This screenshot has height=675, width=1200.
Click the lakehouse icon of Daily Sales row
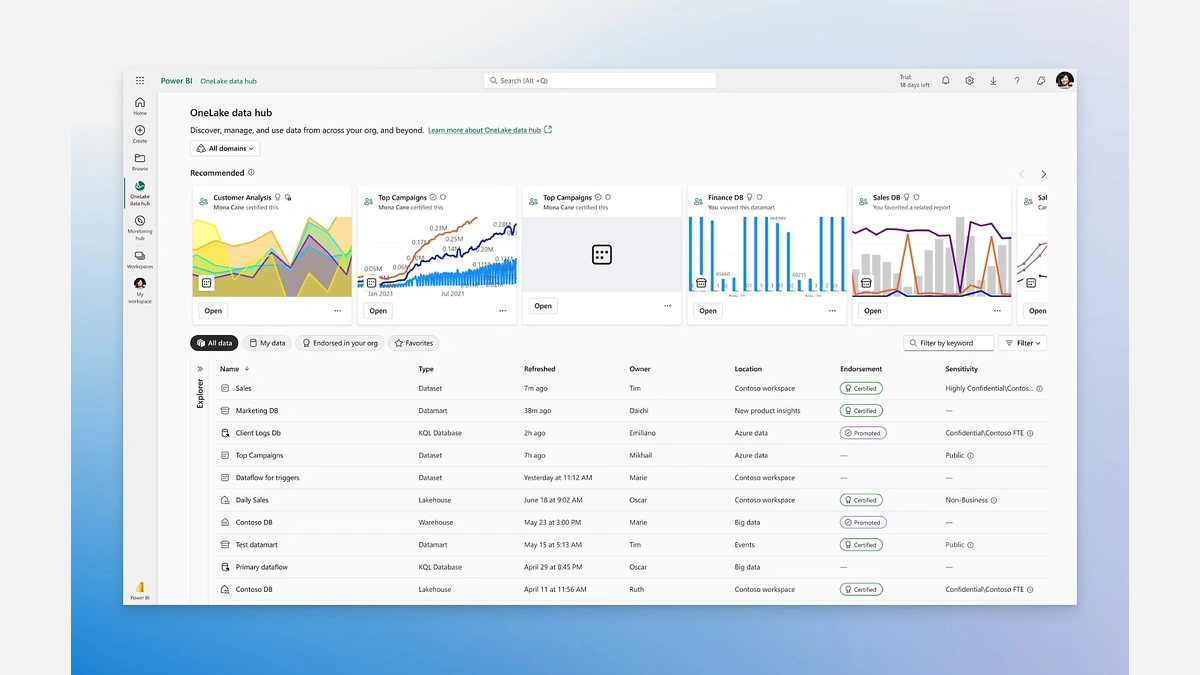(225, 500)
